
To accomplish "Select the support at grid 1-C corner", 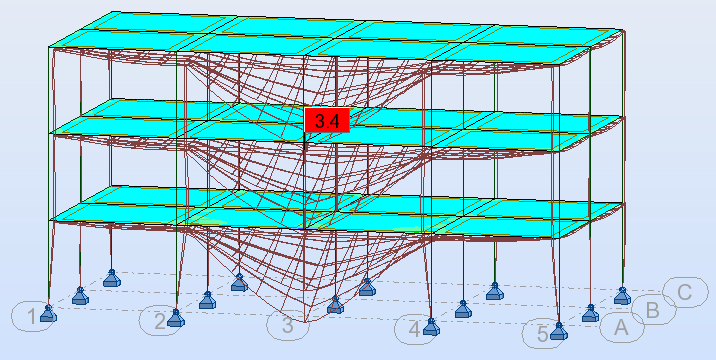I will 111,278.
